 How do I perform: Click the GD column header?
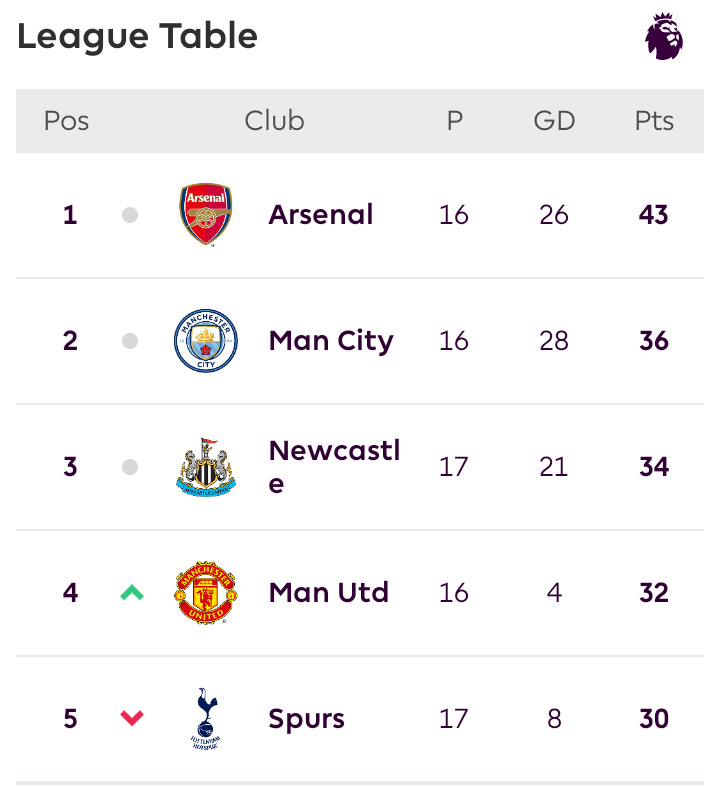click(x=554, y=121)
